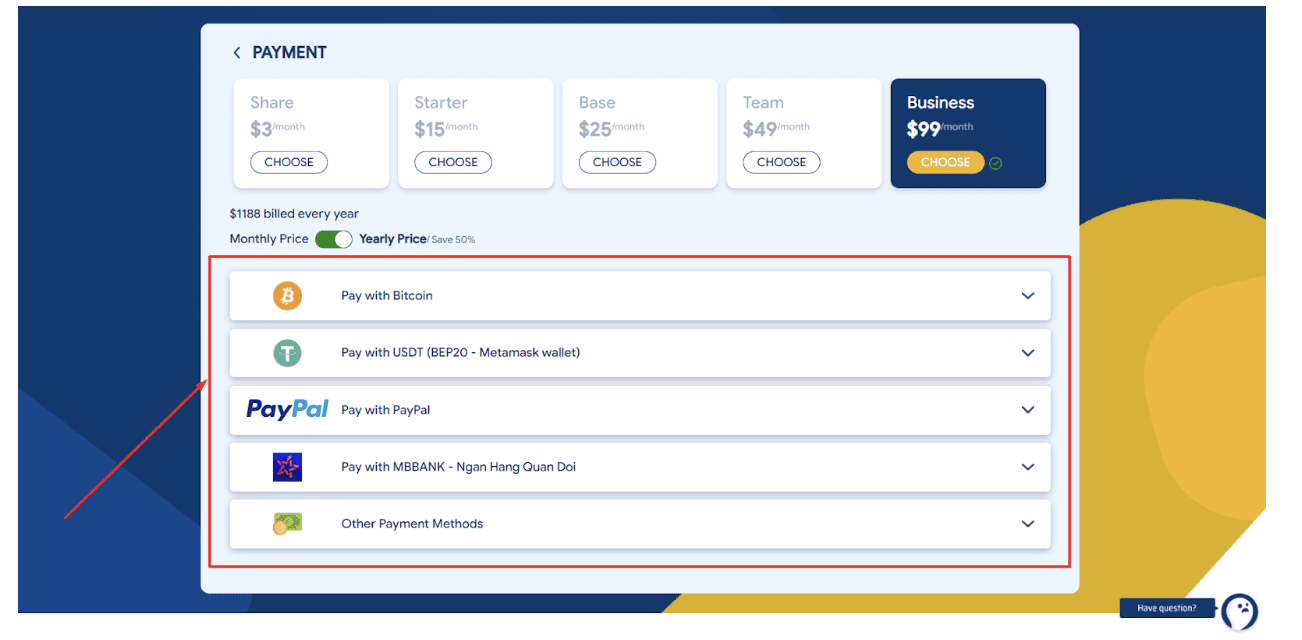Image resolution: width=1302 pixels, height=640 pixels.
Task: Toggle the Monthly/Yearly price switch
Action: point(334,239)
